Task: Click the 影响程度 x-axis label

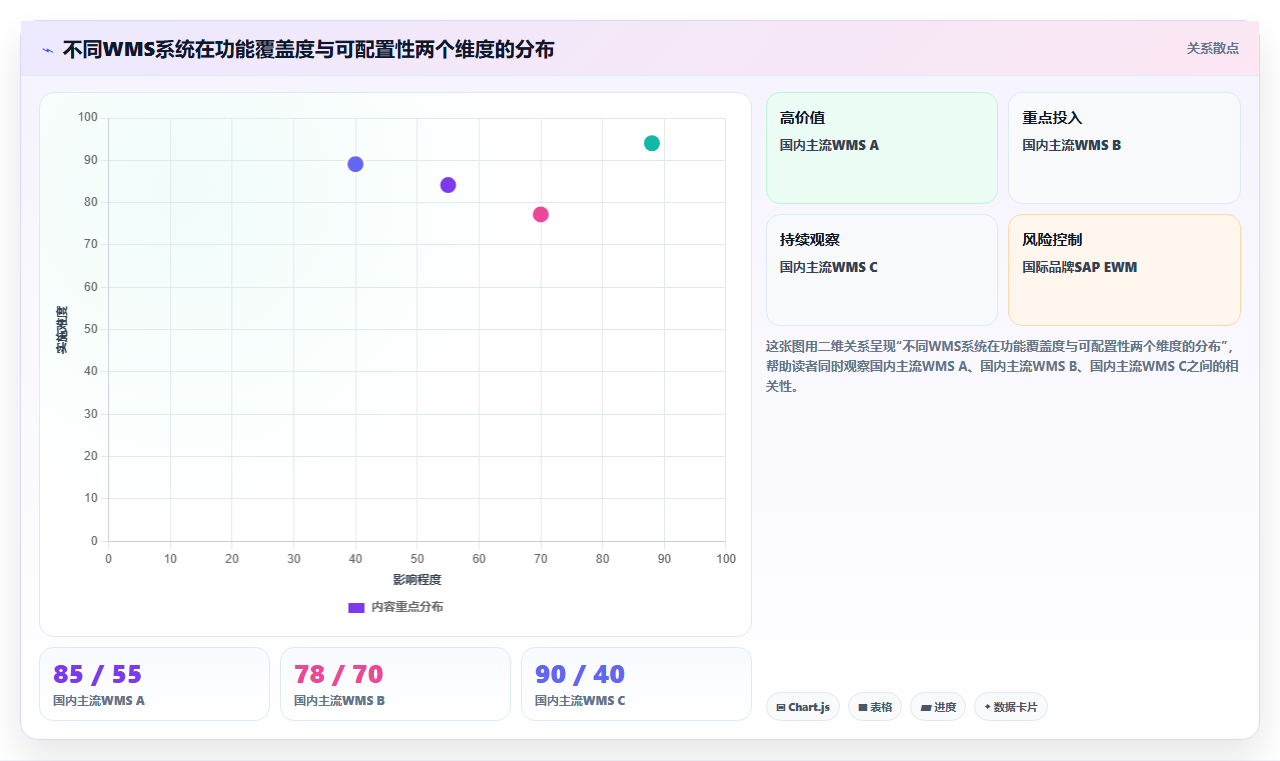Action: (417, 580)
